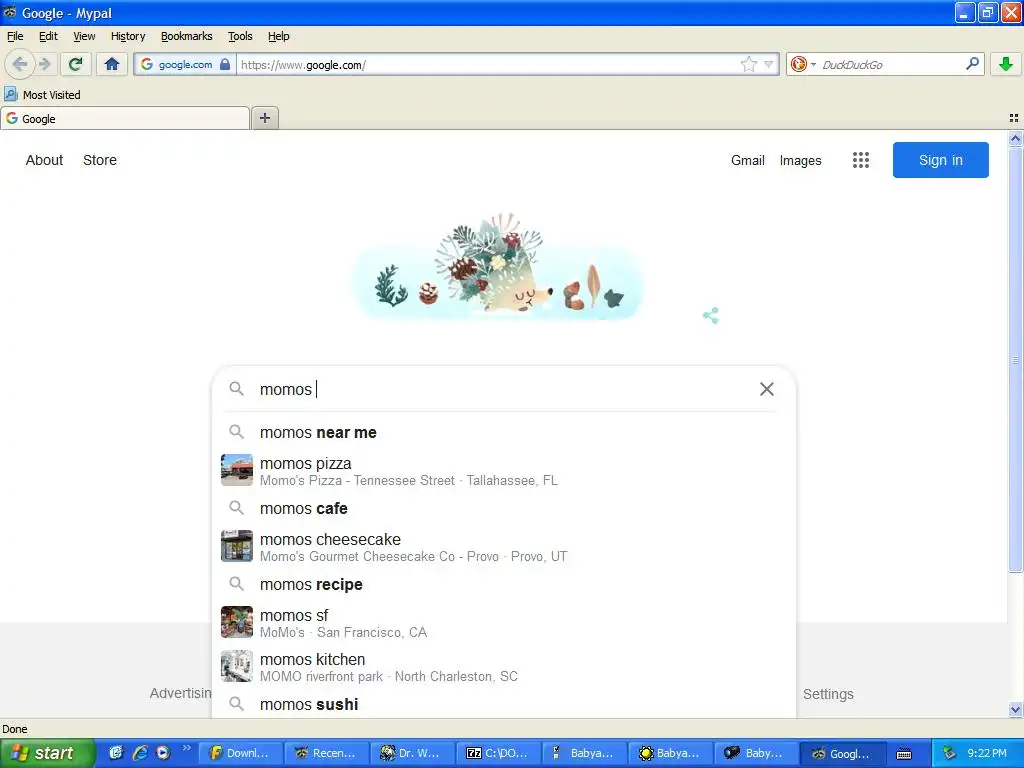Image resolution: width=1024 pixels, height=768 pixels.
Task: Open the File menu
Action: 15,36
